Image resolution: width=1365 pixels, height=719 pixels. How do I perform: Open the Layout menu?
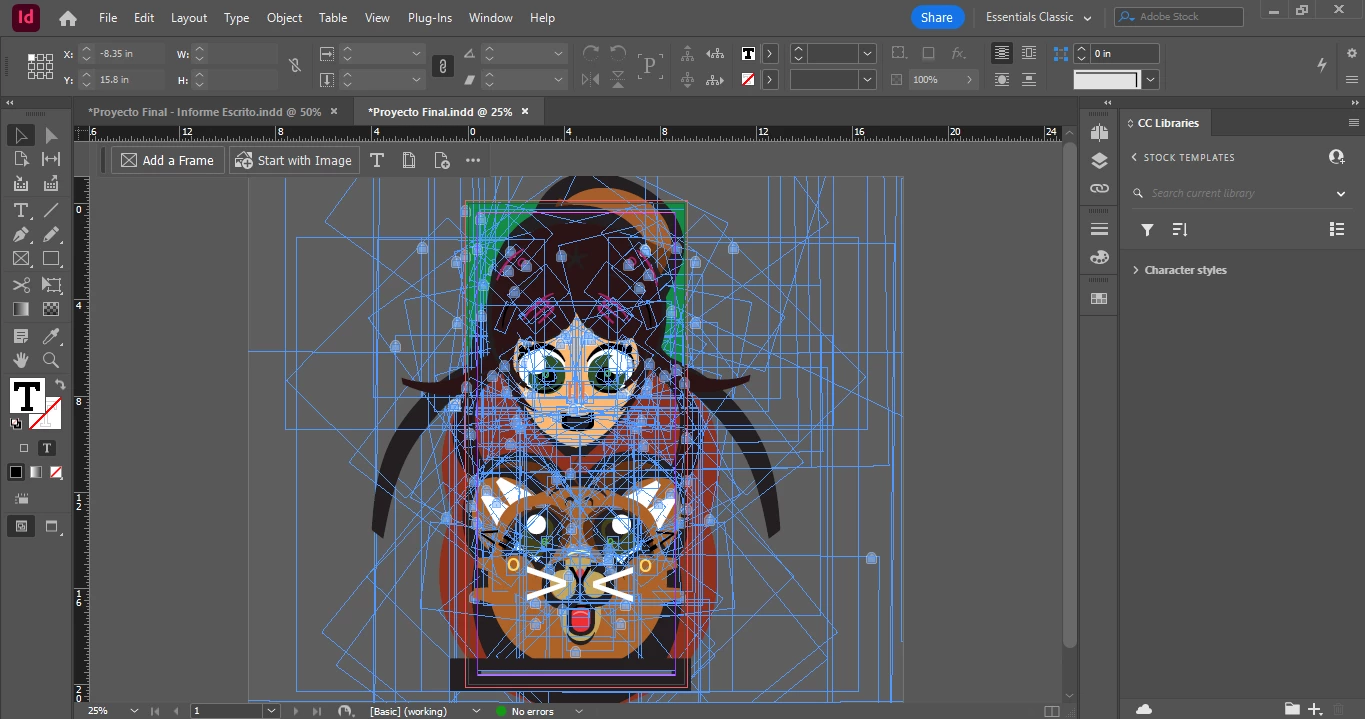click(x=189, y=18)
